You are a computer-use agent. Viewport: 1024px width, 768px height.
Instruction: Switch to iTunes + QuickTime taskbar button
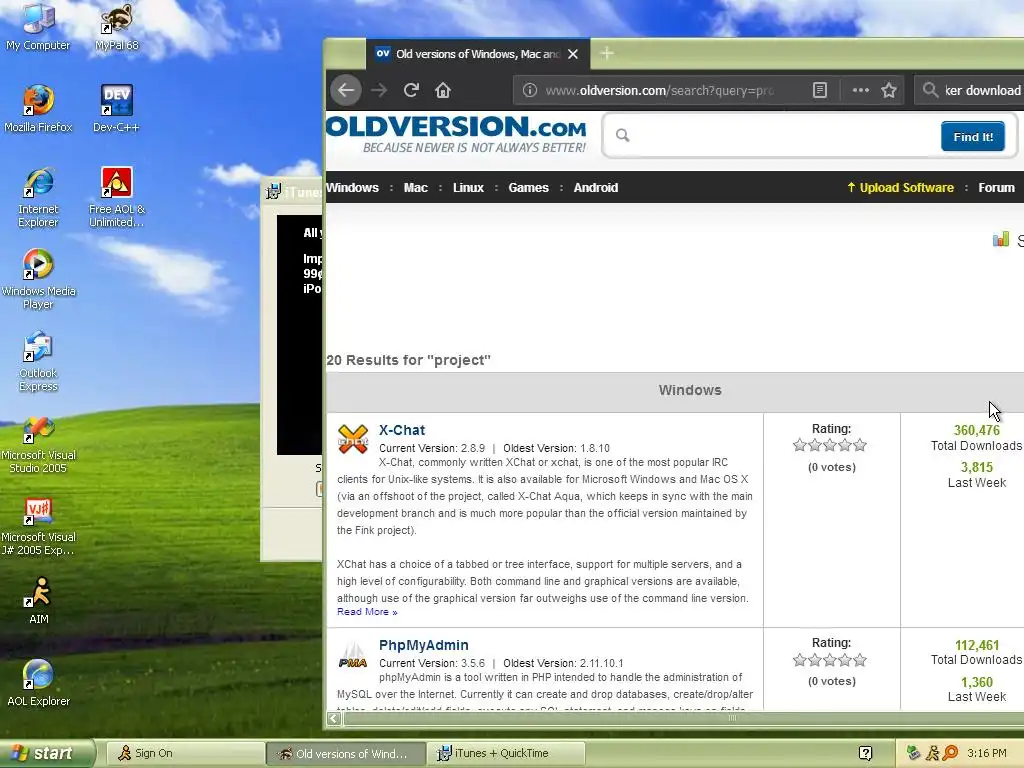tap(508, 753)
